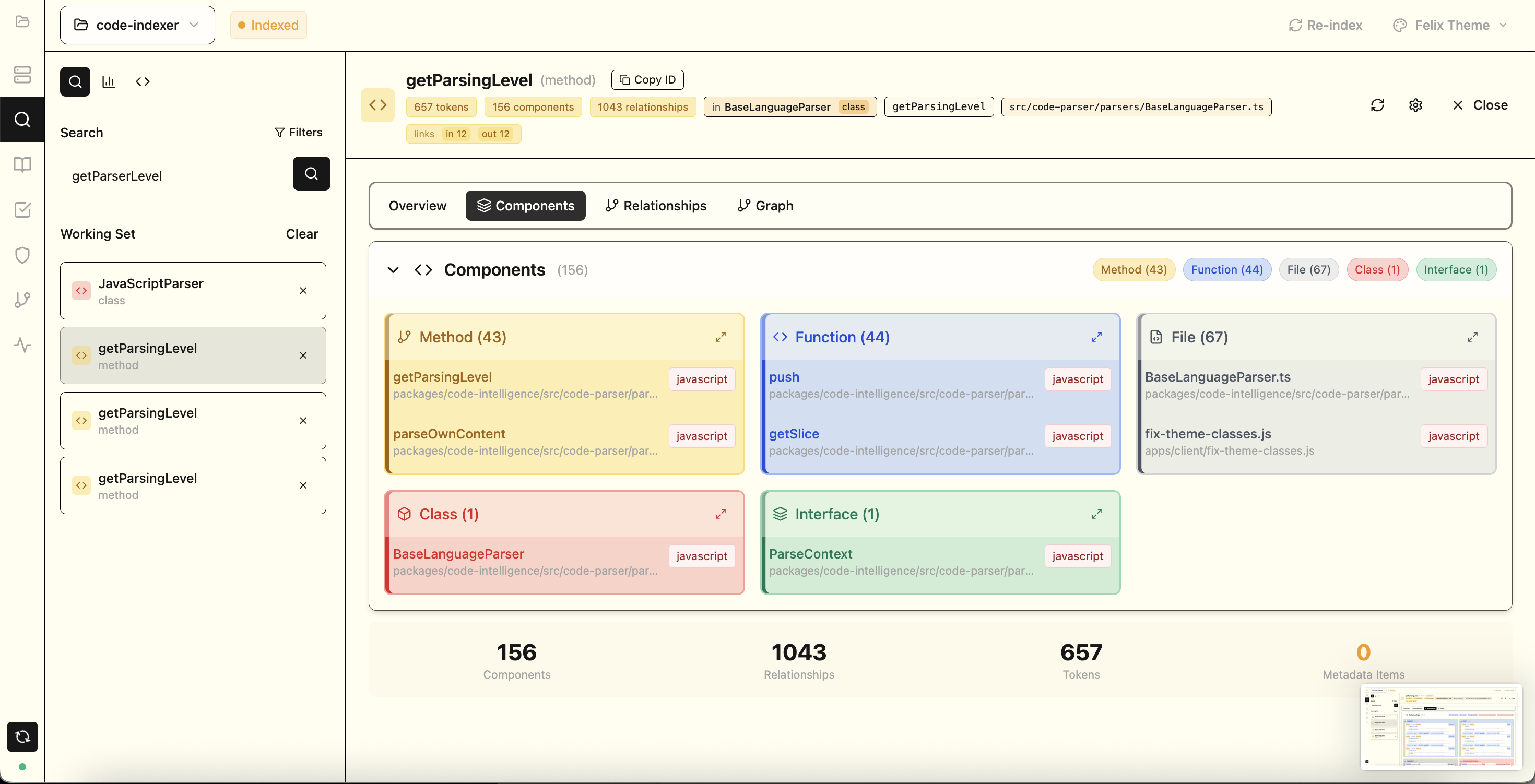Image resolution: width=1535 pixels, height=784 pixels.
Task: Switch to the Relationships tab
Action: (655, 206)
